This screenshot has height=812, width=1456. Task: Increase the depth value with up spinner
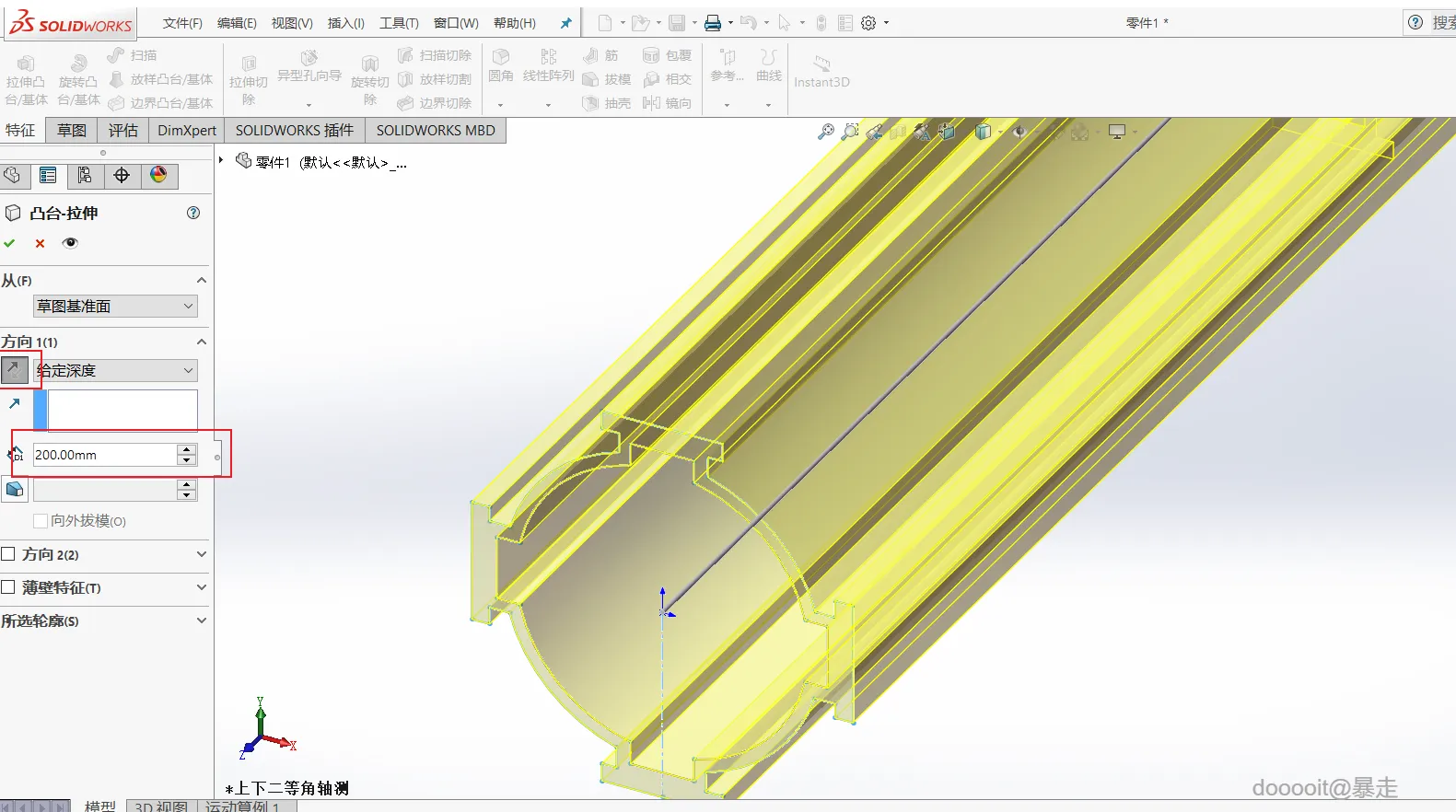coord(187,449)
